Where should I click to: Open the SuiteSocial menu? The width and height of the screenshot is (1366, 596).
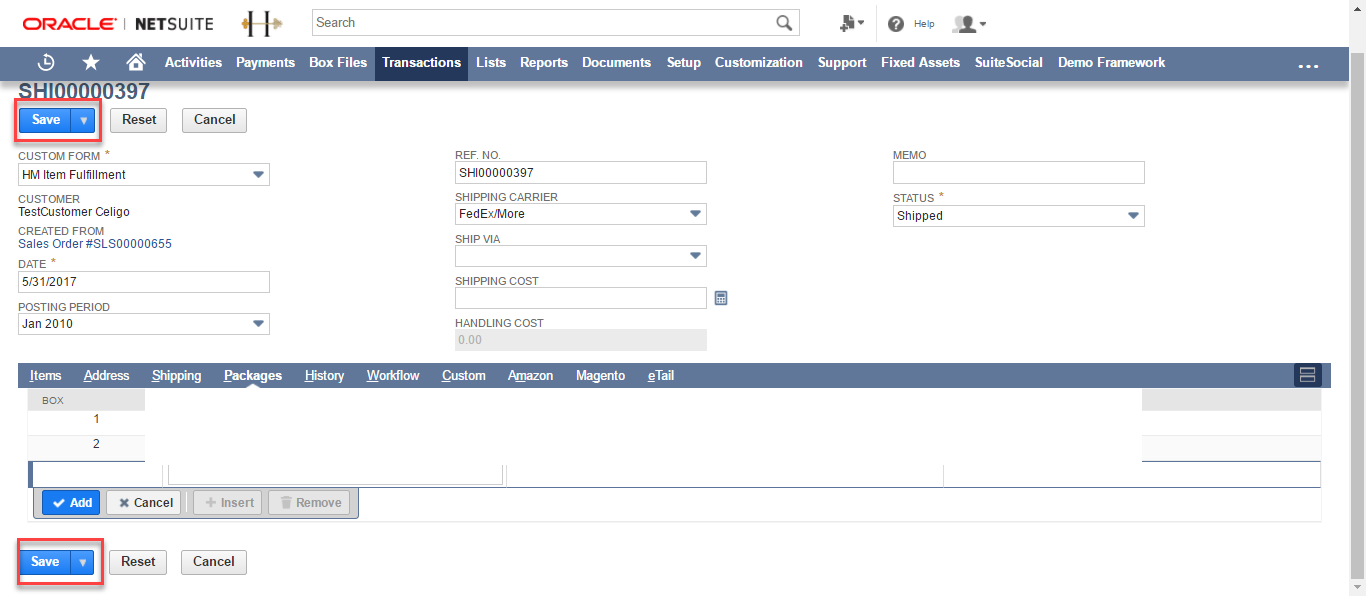point(1009,62)
